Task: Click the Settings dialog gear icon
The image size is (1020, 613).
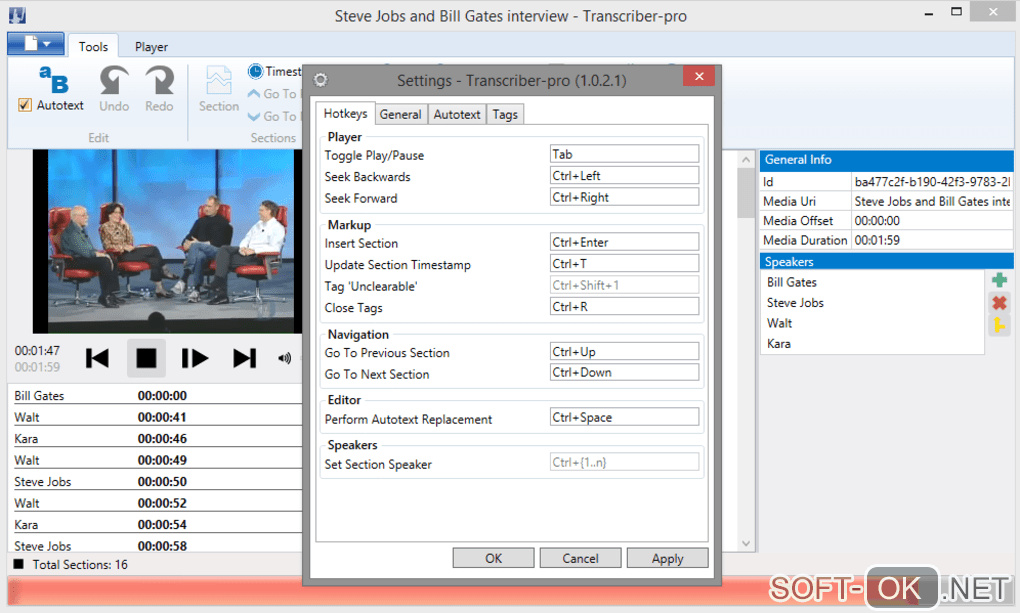Action: (321, 80)
